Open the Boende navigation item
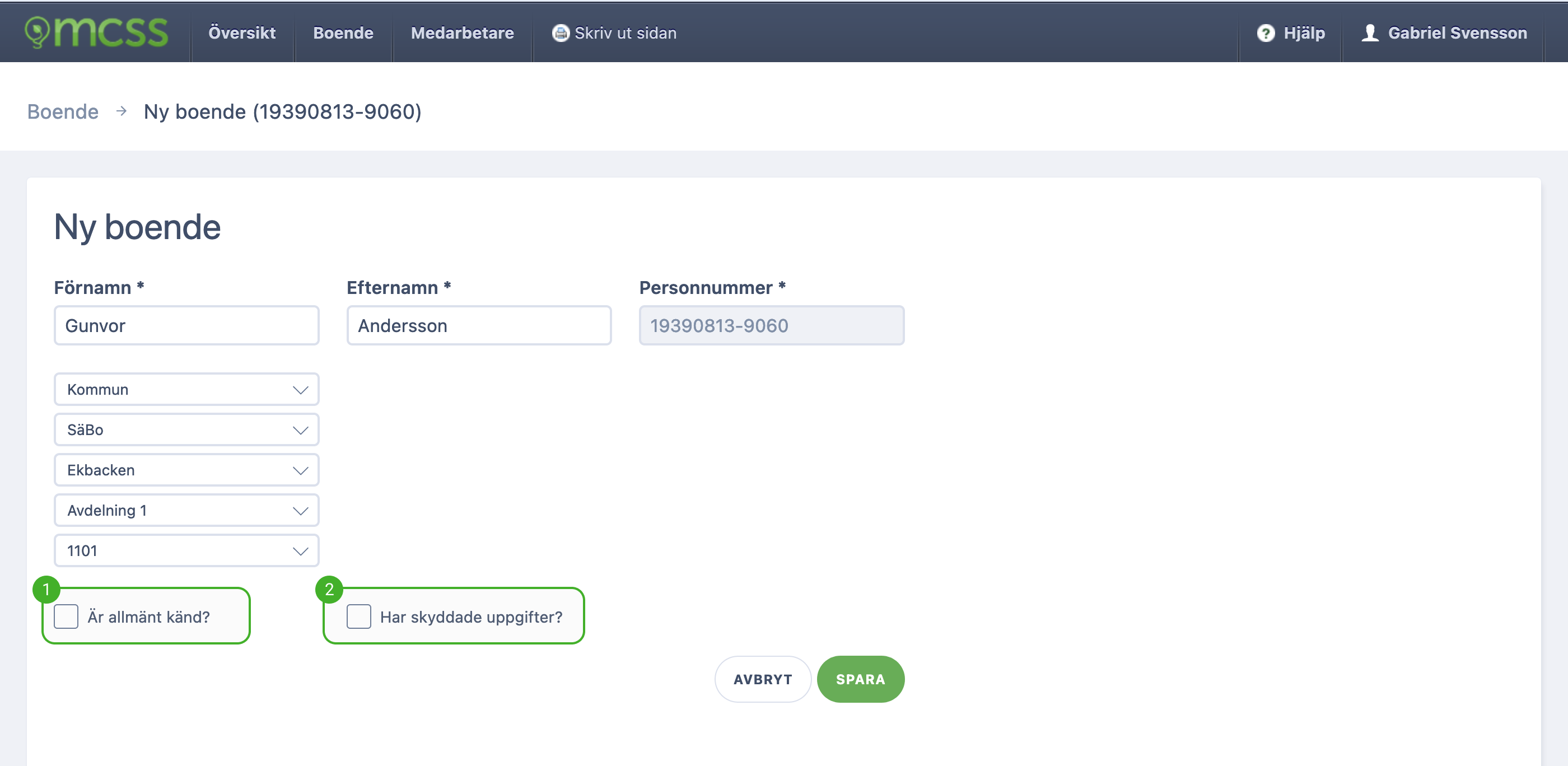The width and height of the screenshot is (1568, 766). point(343,33)
